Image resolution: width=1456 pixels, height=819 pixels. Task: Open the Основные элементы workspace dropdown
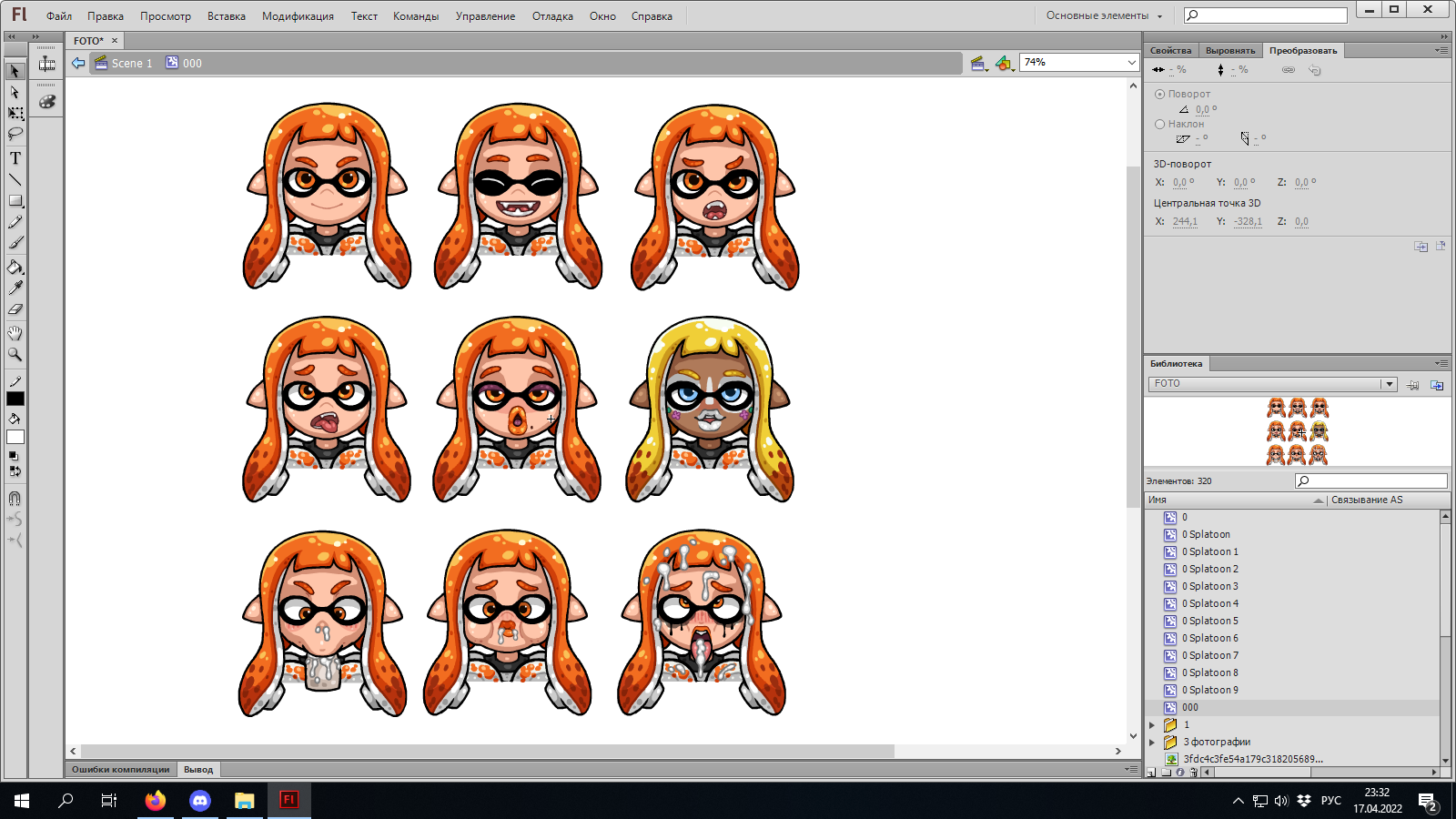click(x=1104, y=15)
